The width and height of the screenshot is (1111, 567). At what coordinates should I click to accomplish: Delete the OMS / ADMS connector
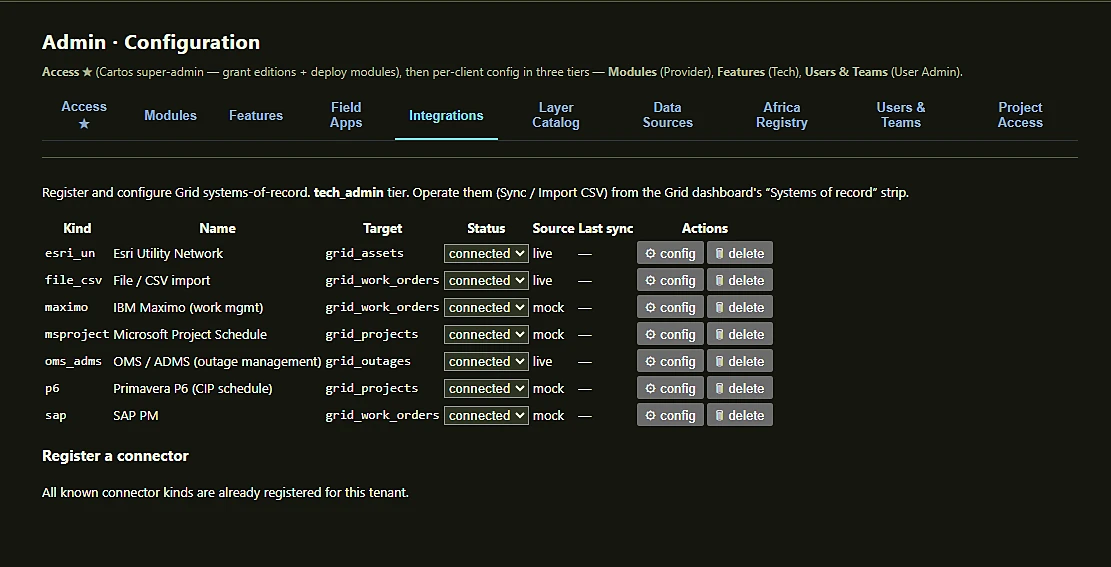[739, 361]
